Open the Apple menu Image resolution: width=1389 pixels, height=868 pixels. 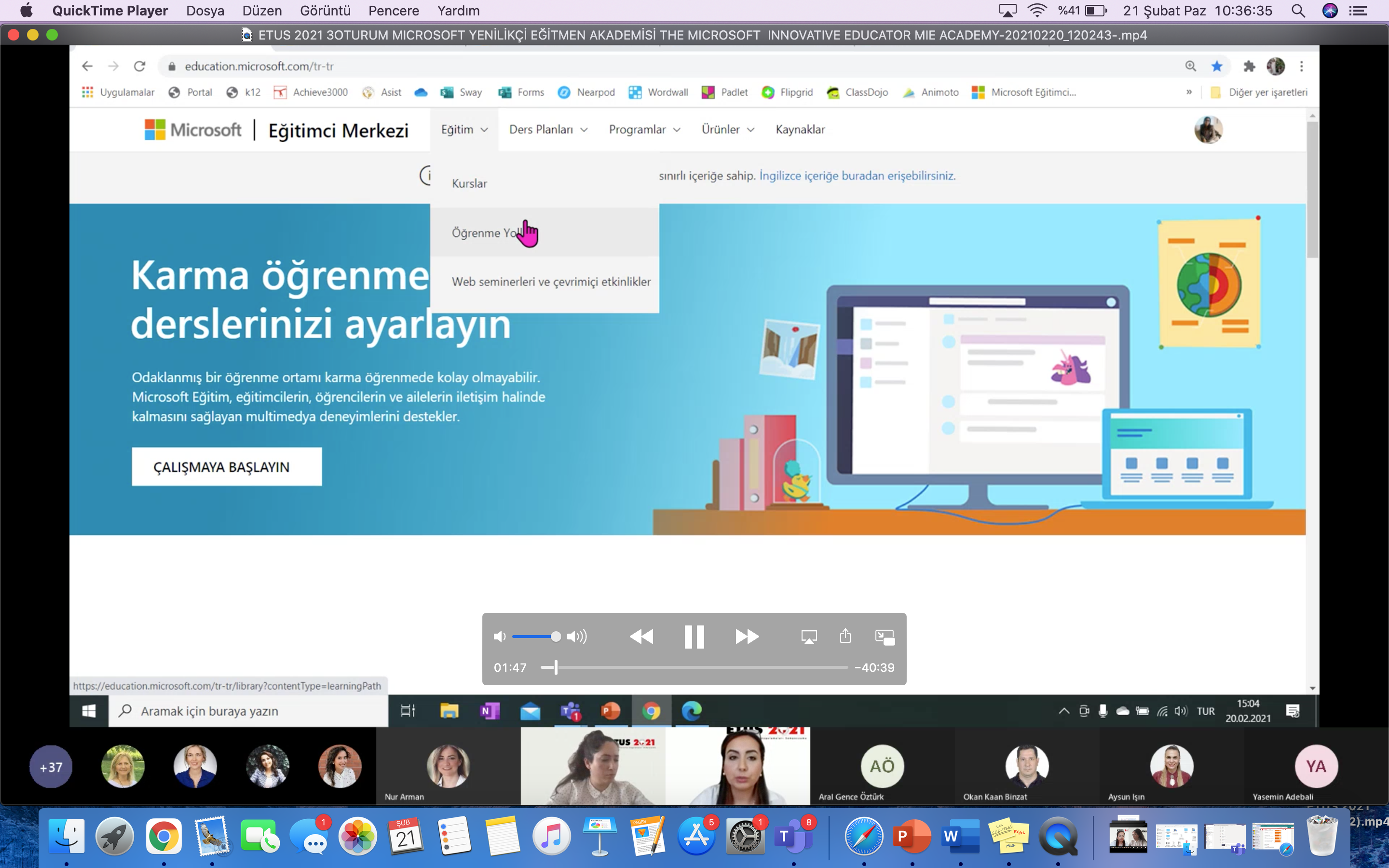27,10
